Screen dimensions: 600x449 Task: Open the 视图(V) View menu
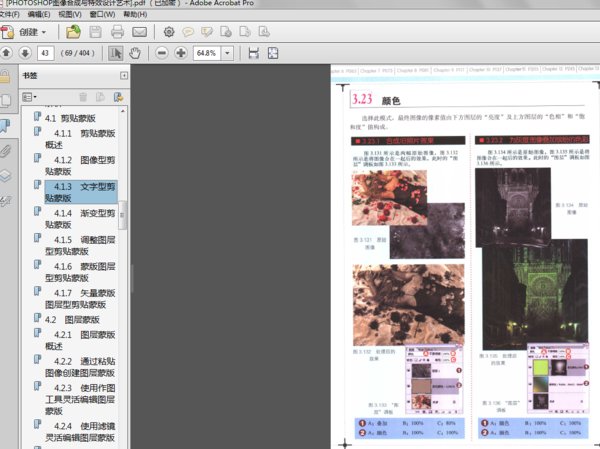71,16
